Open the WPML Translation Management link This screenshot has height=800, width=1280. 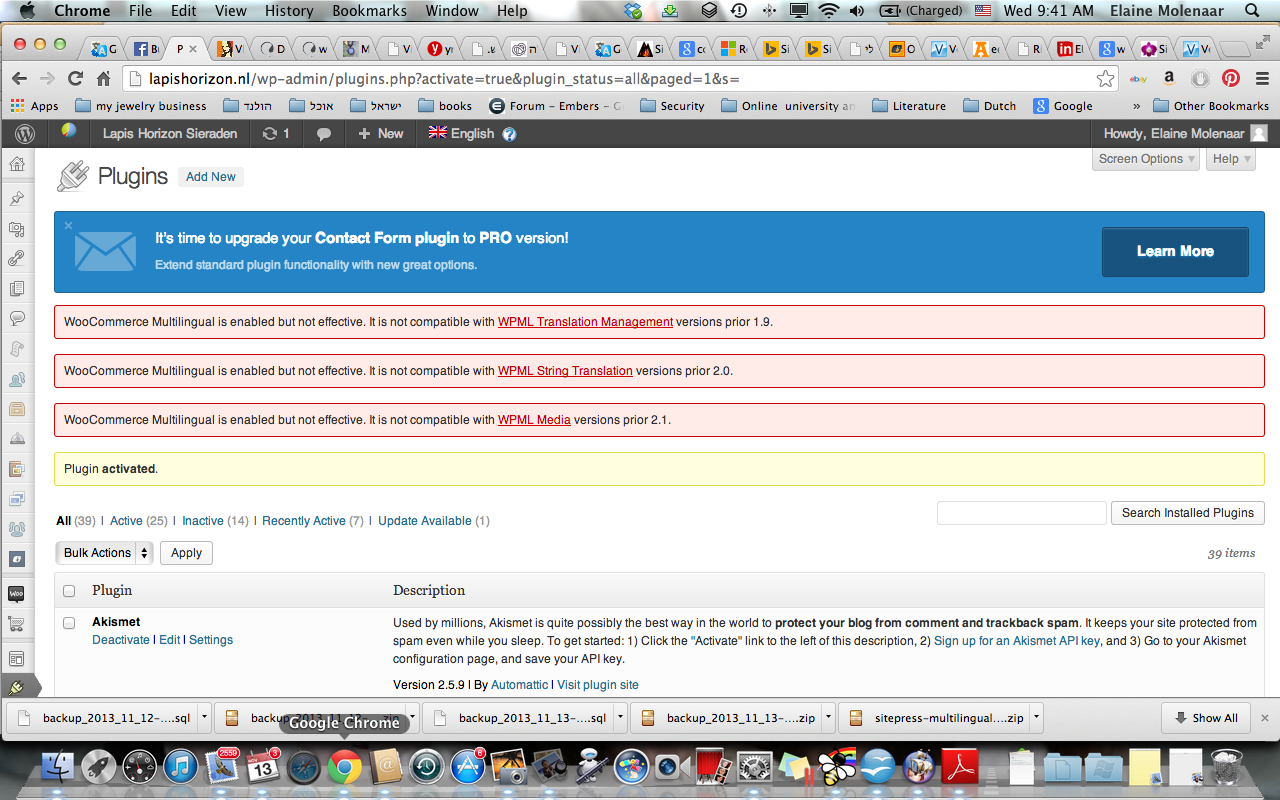tap(585, 322)
